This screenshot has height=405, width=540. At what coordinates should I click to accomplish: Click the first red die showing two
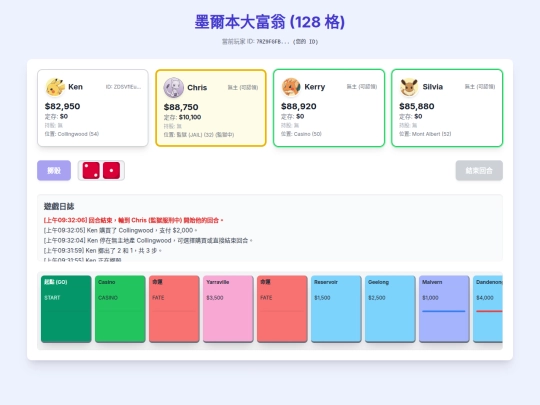[91, 170]
